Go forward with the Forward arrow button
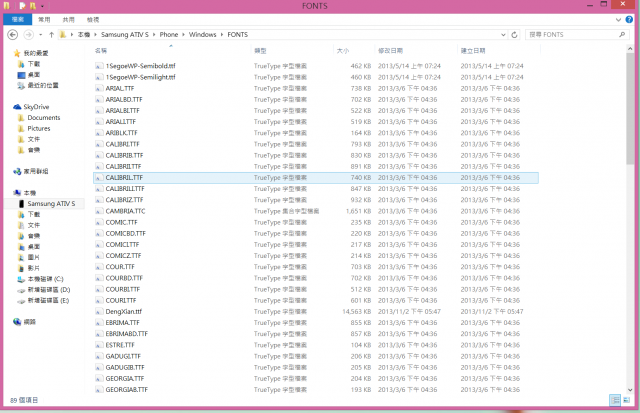Viewport: 640px width, 413px height. click(28, 35)
